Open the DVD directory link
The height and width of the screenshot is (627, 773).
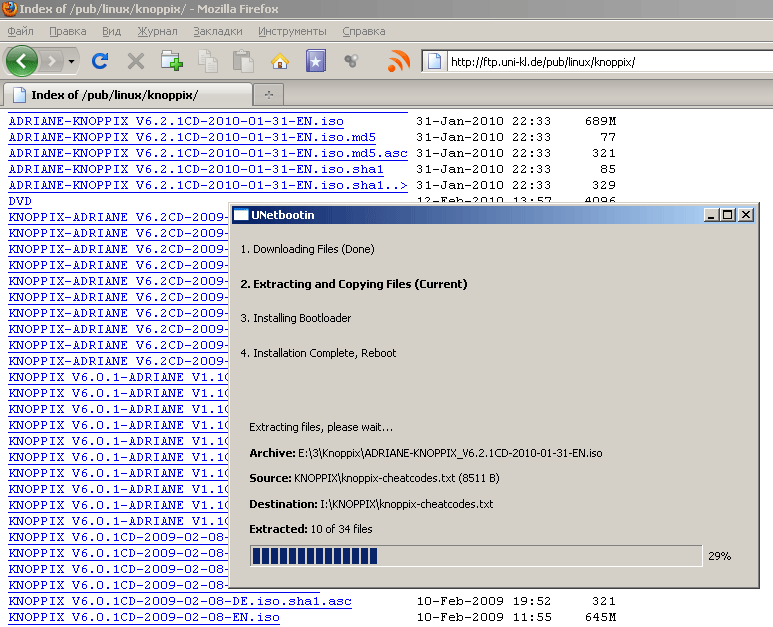(x=20, y=201)
